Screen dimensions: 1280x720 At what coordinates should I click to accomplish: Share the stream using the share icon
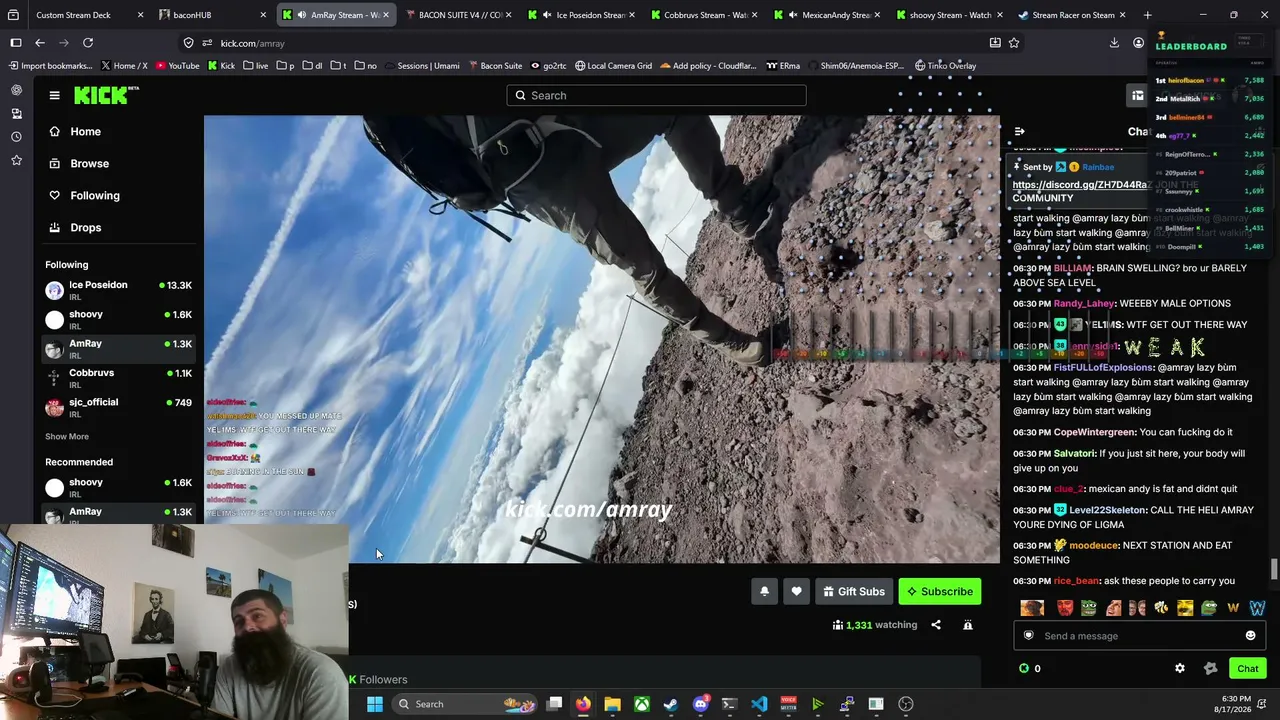pos(936,625)
